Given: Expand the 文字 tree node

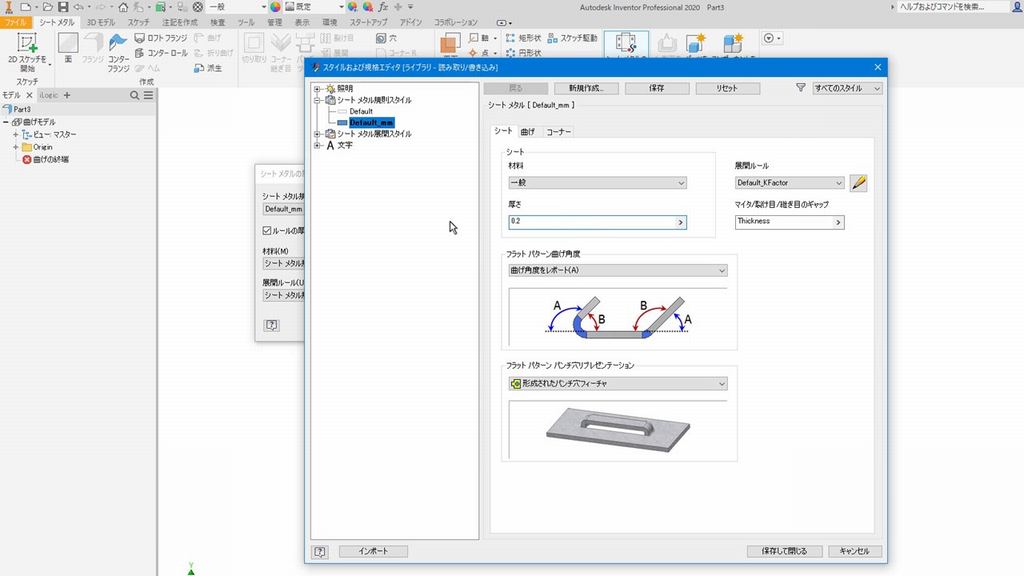Looking at the screenshot, I should 317,145.
